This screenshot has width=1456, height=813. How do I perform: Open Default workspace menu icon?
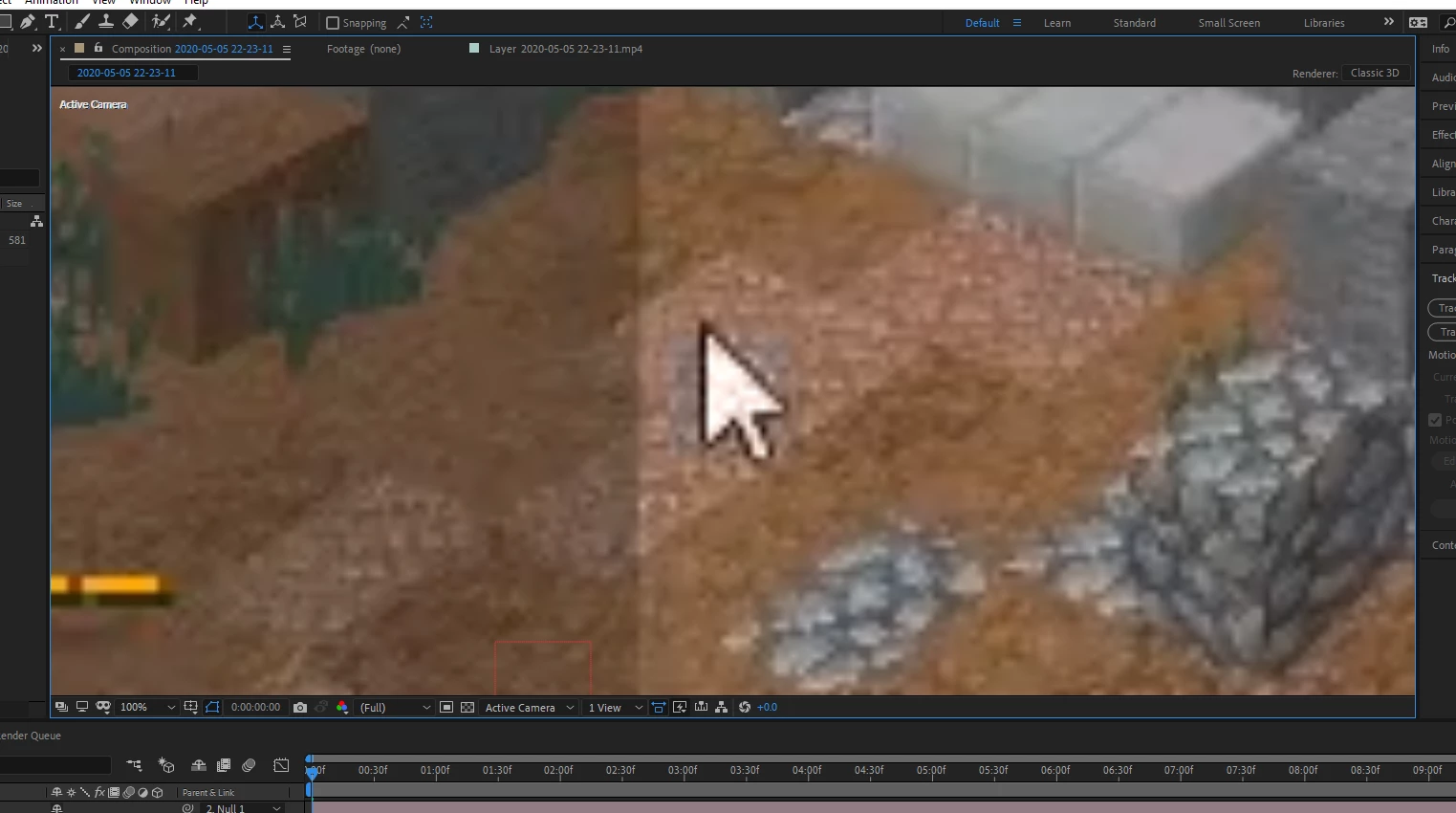point(1017,23)
